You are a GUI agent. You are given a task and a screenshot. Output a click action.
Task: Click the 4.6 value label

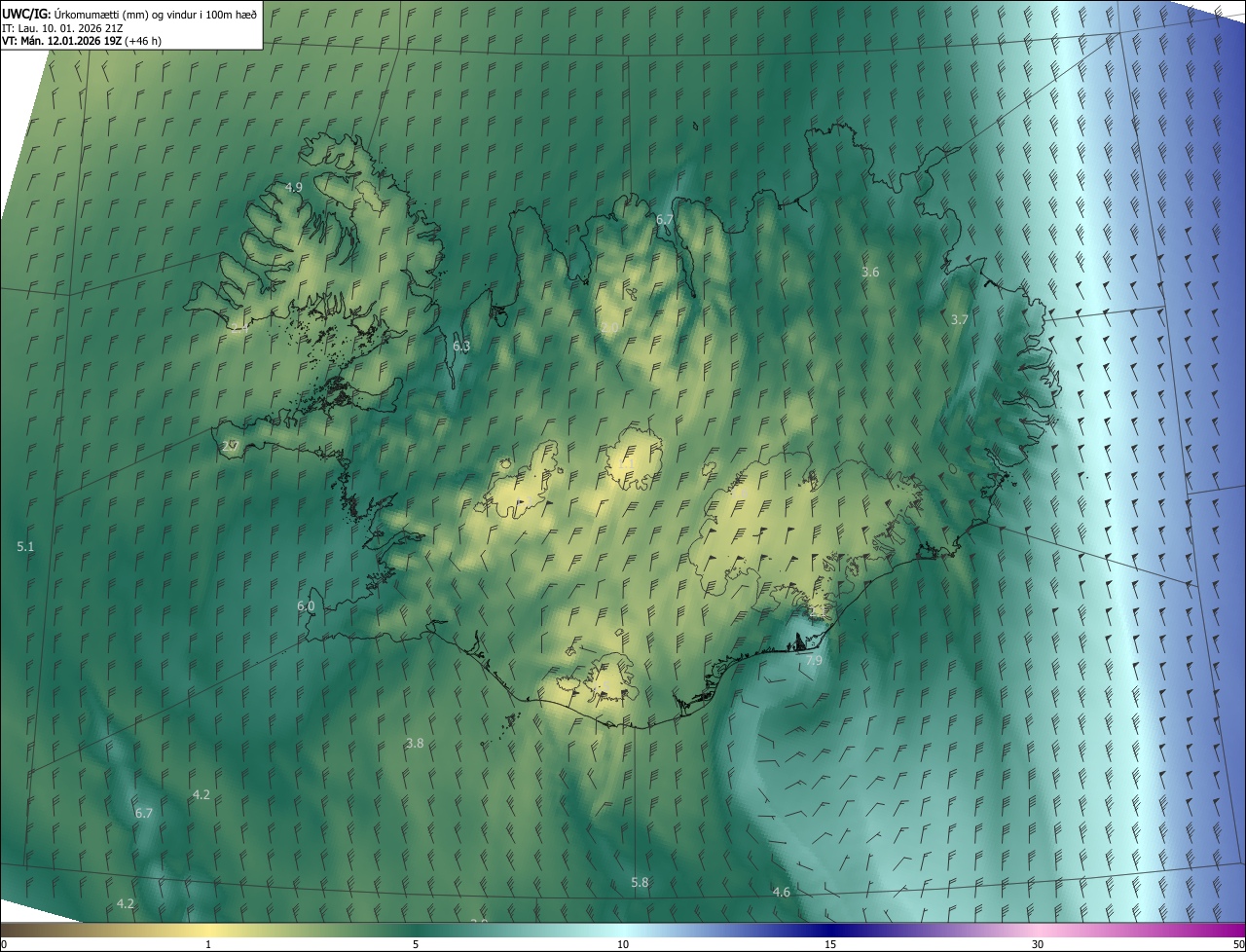tap(782, 893)
